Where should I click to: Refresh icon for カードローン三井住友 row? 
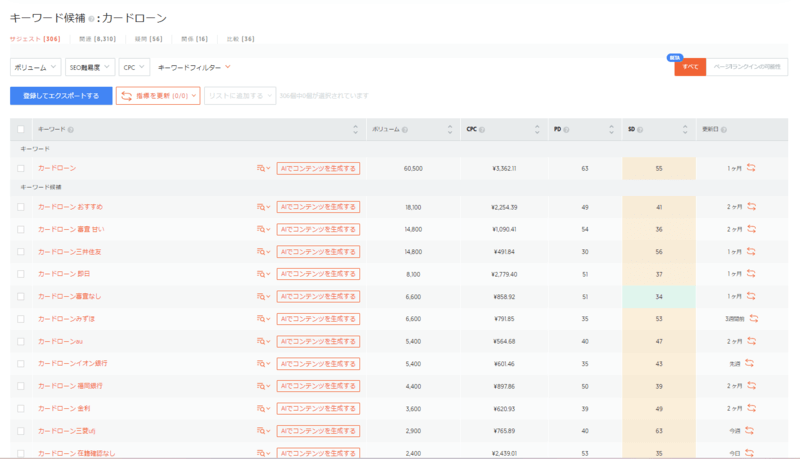(751, 251)
